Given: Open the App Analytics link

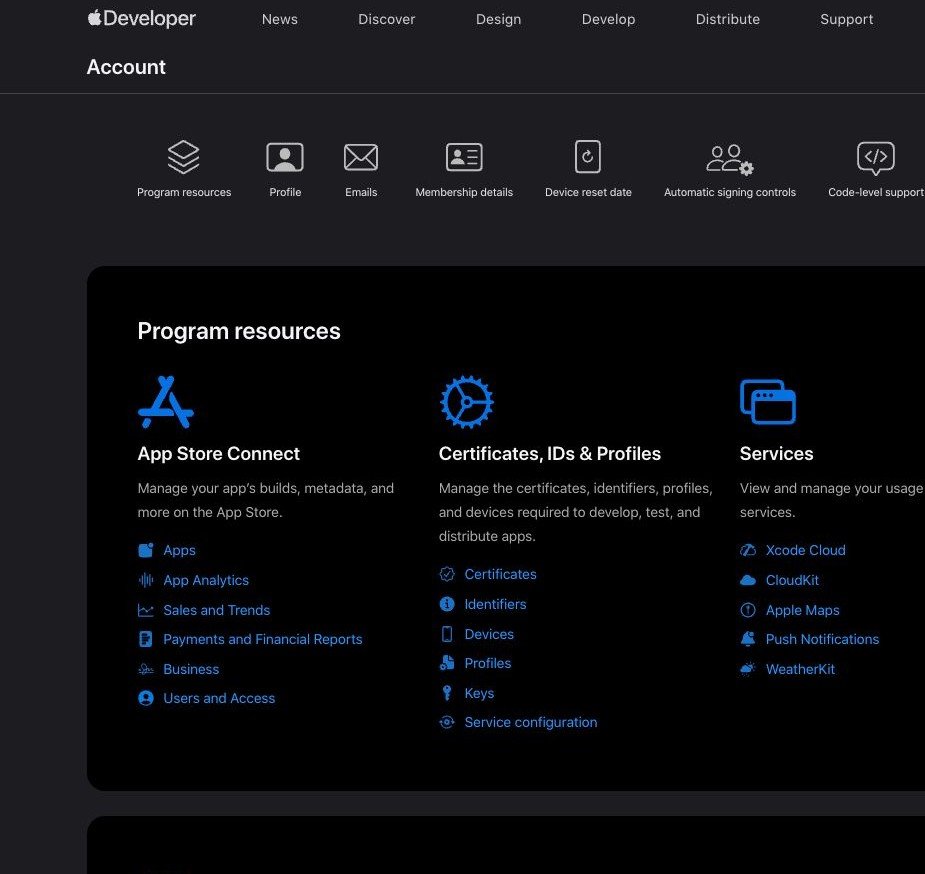Looking at the screenshot, I should pos(206,580).
